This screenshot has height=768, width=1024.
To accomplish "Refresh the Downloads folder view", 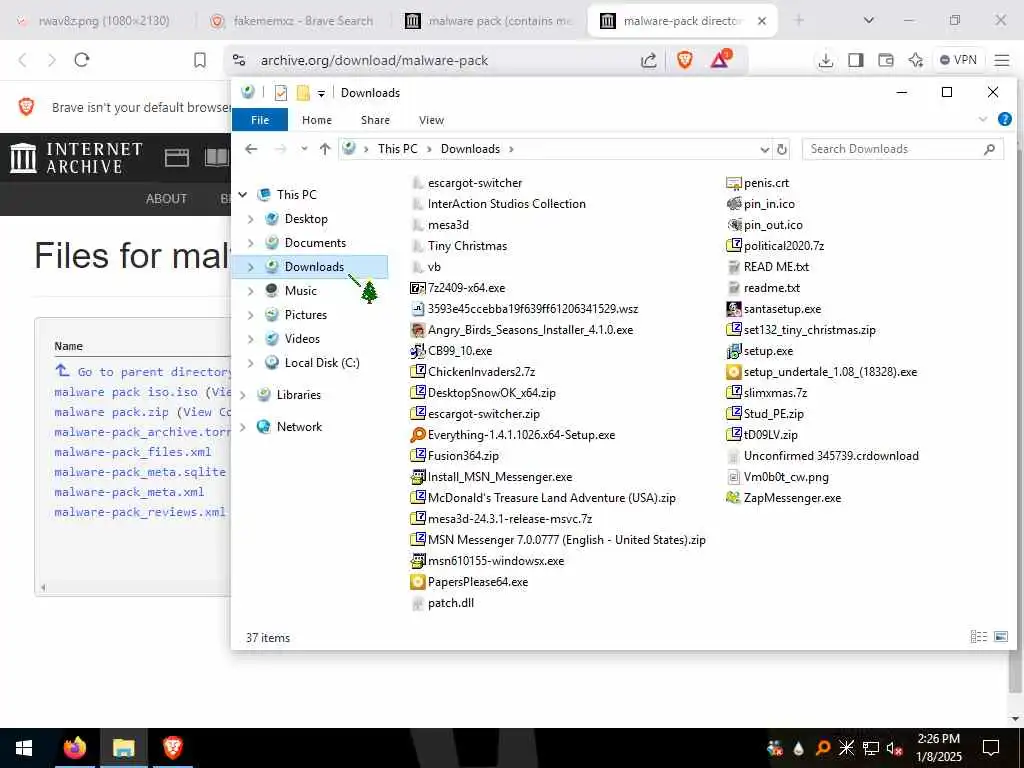I will coord(782,150).
